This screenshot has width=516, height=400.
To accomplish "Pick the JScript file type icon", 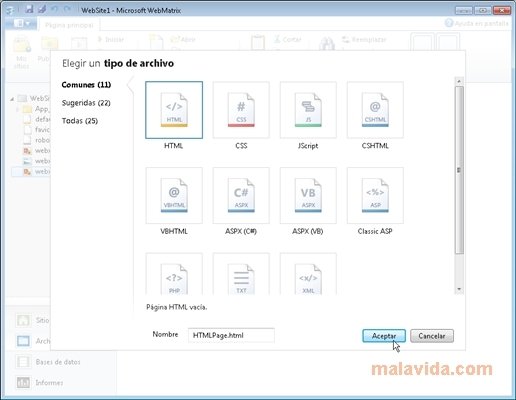I will coord(308,110).
